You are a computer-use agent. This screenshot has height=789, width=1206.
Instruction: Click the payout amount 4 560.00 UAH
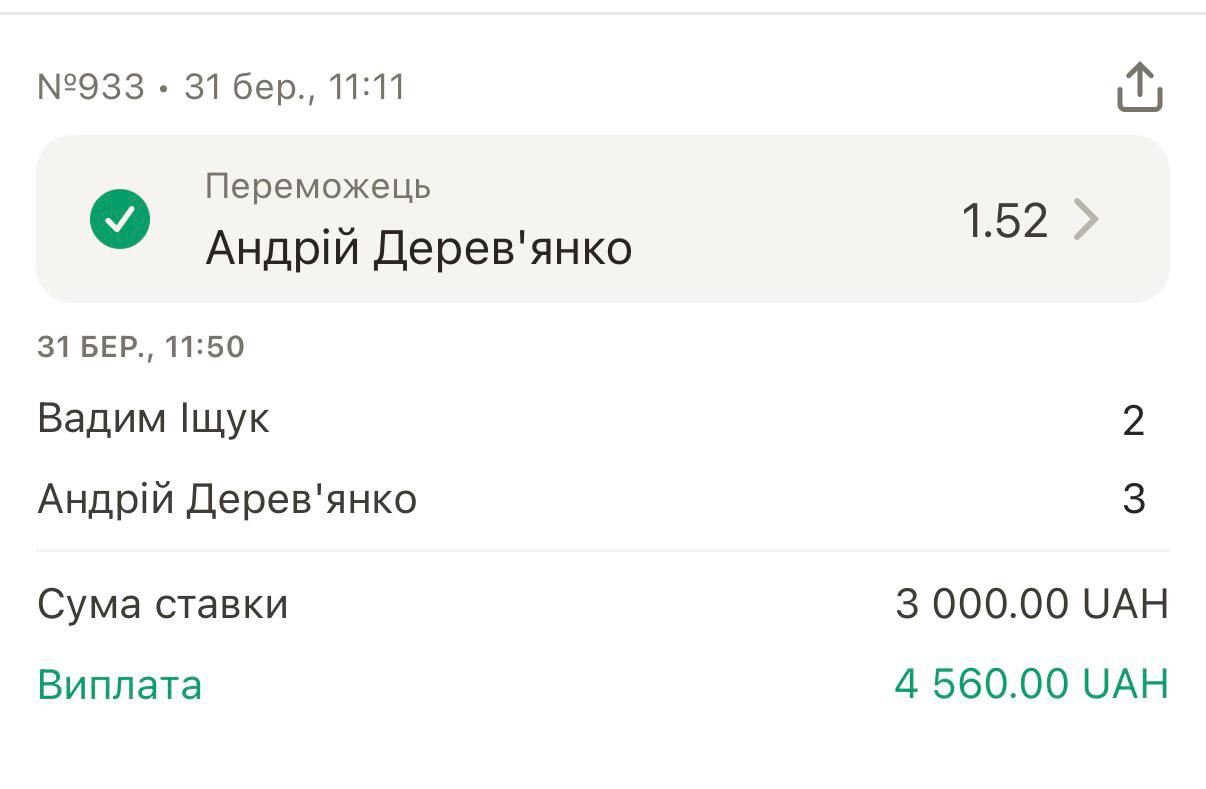[x=1031, y=685]
